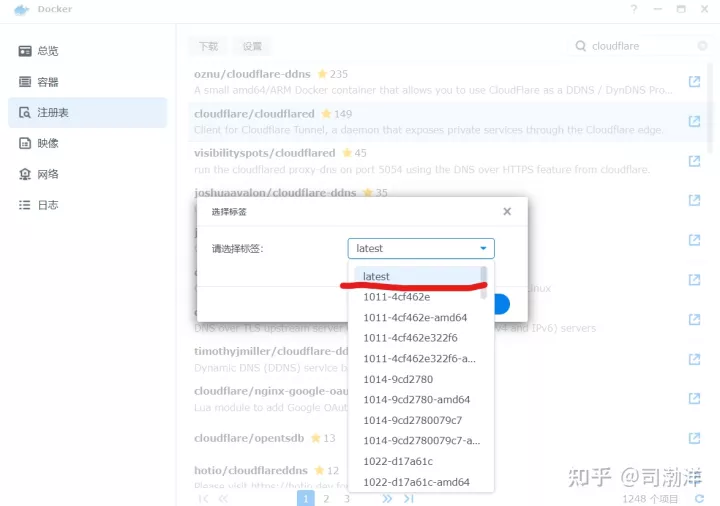Viewport: 720px width, 506px height.
Task: Click the 网络 network sidebar icon
Action: pos(25,174)
